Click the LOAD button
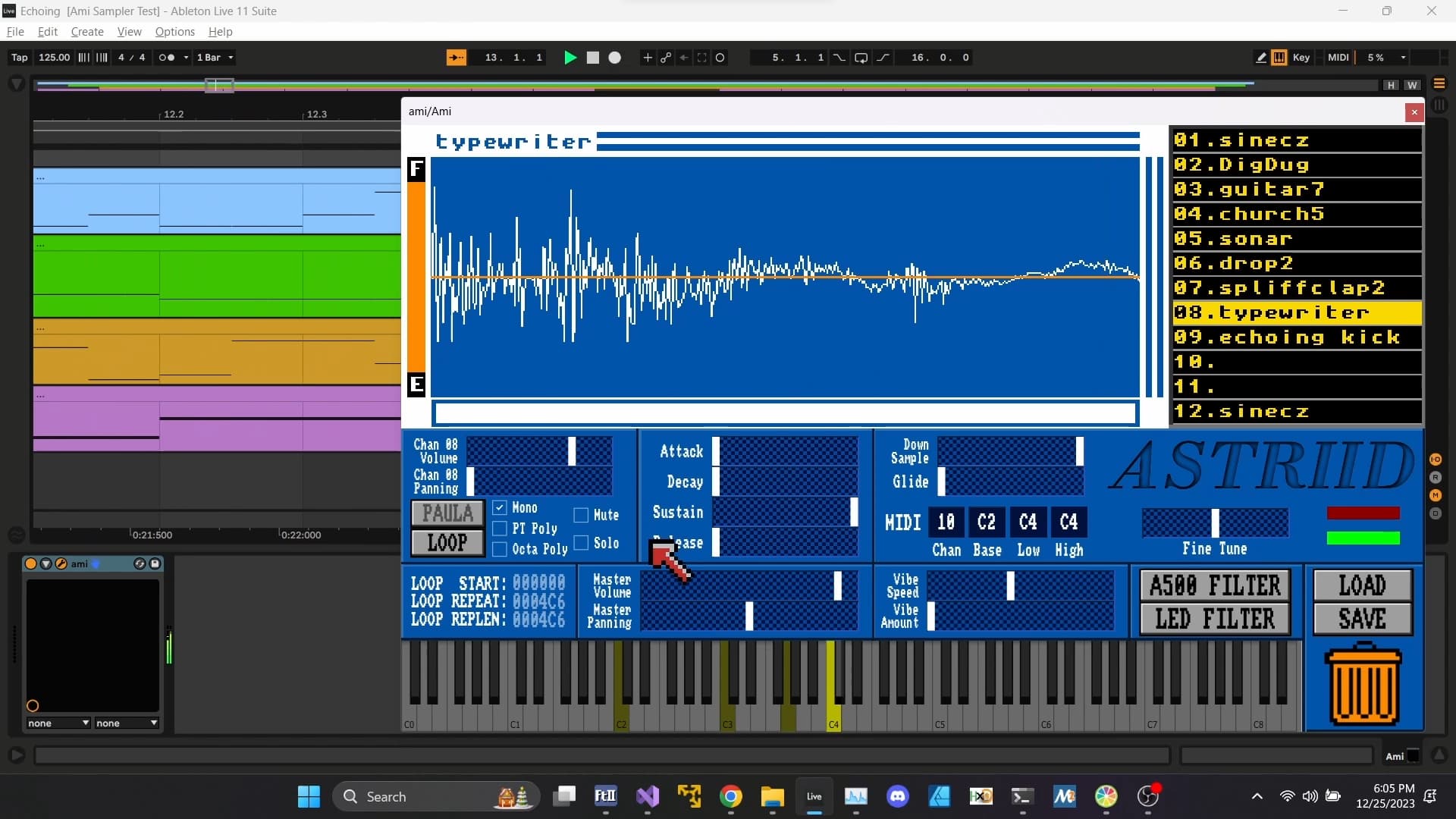The height and width of the screenshot is (819, 1456). (1362, 585)
